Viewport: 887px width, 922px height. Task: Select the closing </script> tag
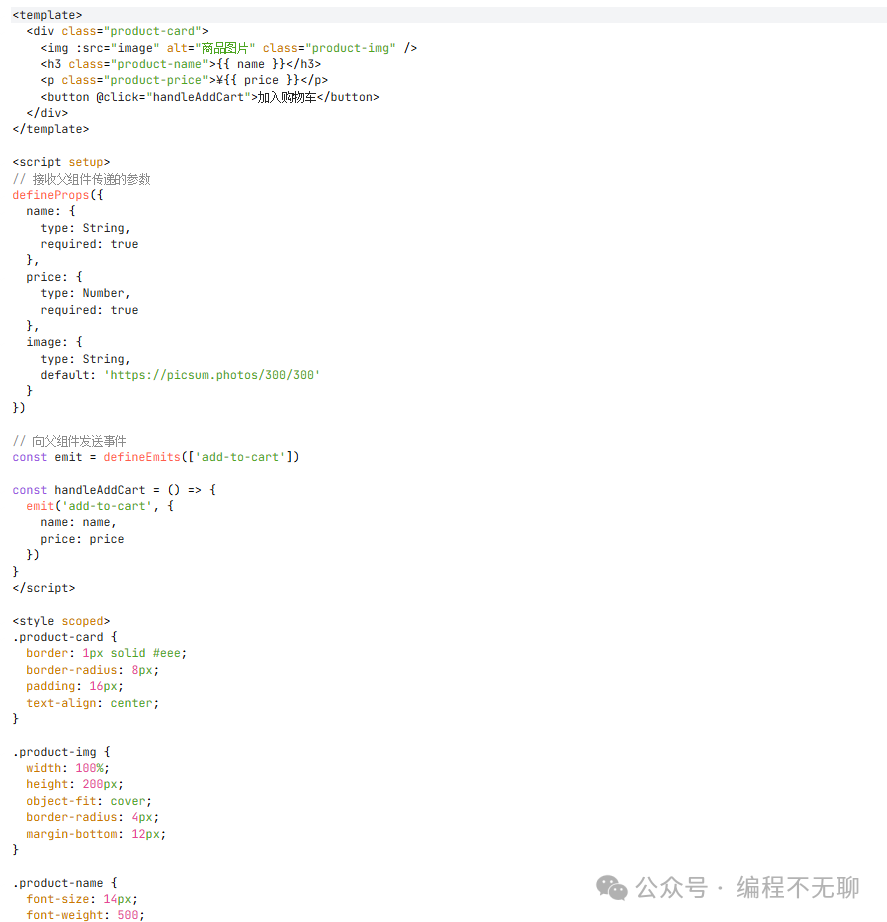point(44,588)
